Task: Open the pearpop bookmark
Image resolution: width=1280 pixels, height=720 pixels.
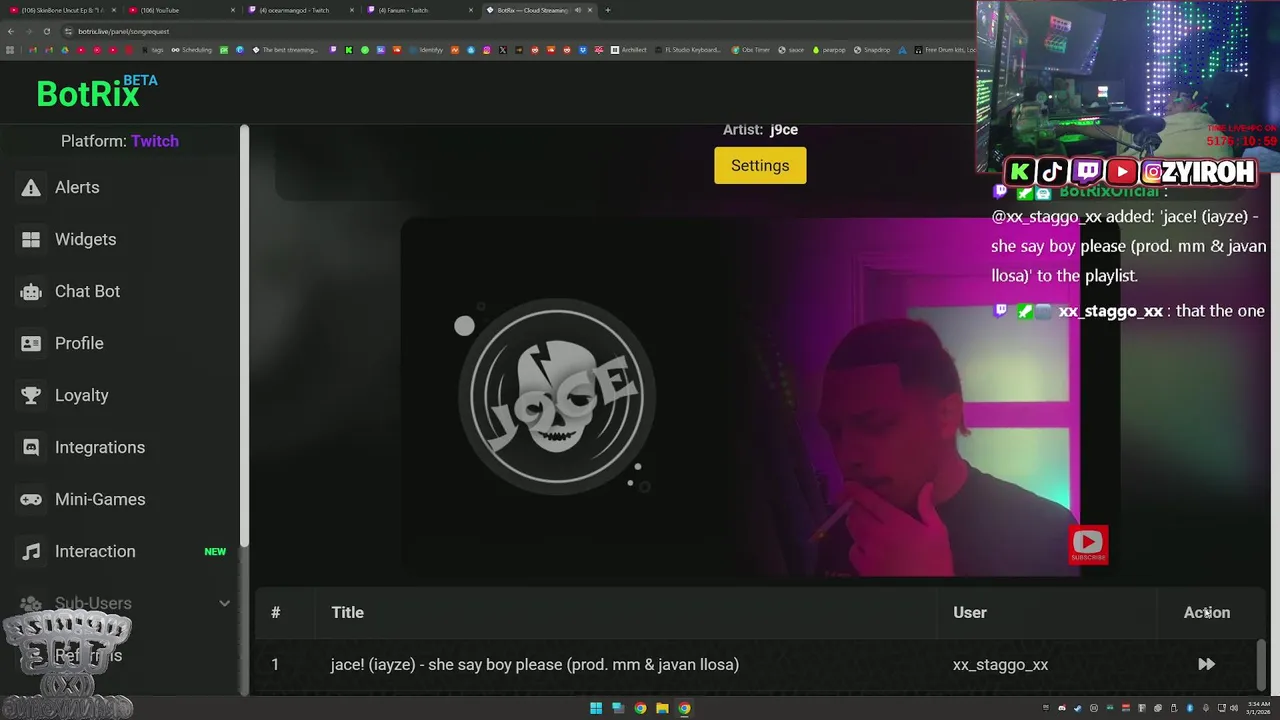Action: coord(828,50)
